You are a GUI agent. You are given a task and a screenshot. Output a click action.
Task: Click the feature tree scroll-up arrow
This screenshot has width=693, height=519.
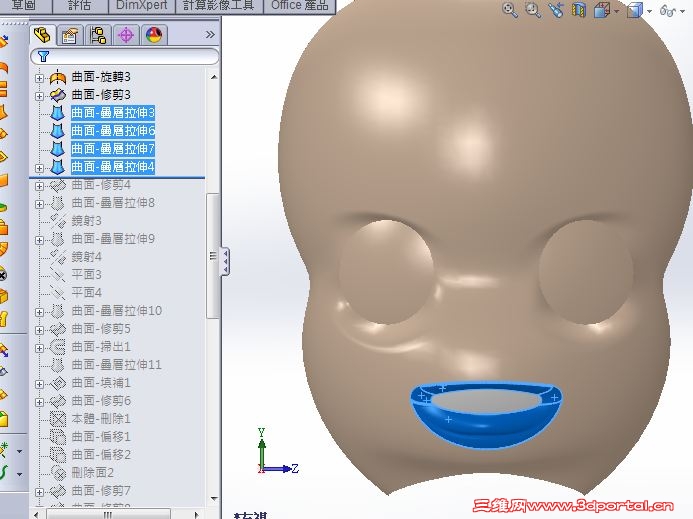[x=214, y=77]
